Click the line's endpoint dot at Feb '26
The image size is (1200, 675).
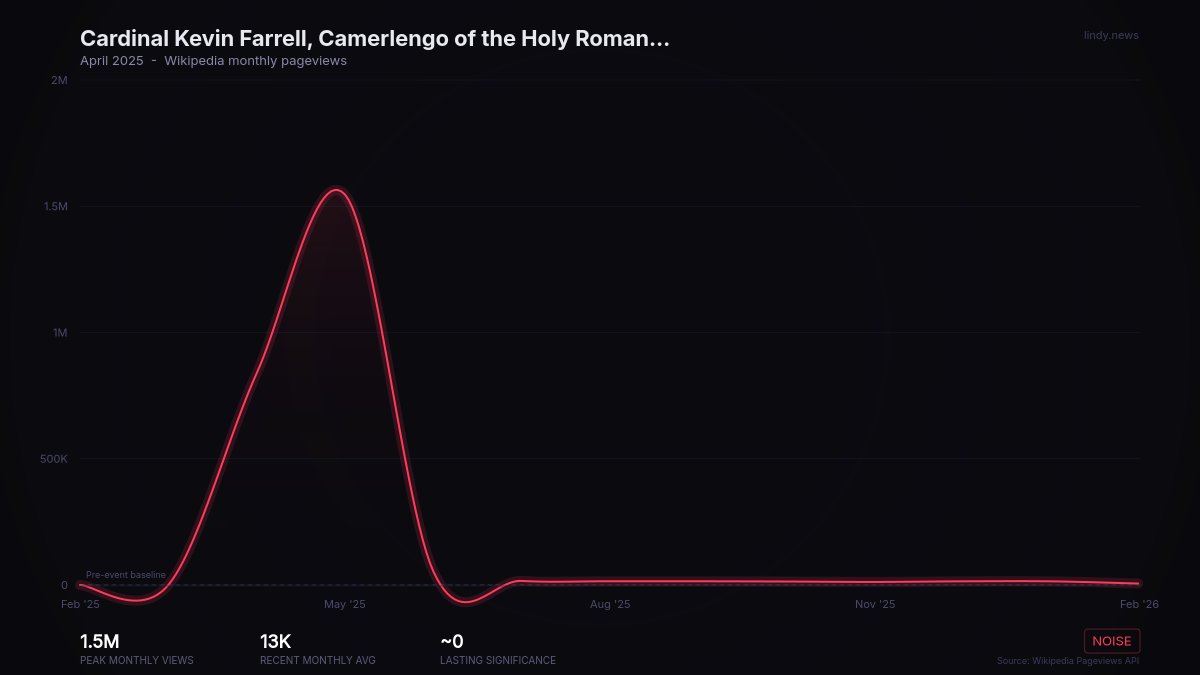(1138, 583)
